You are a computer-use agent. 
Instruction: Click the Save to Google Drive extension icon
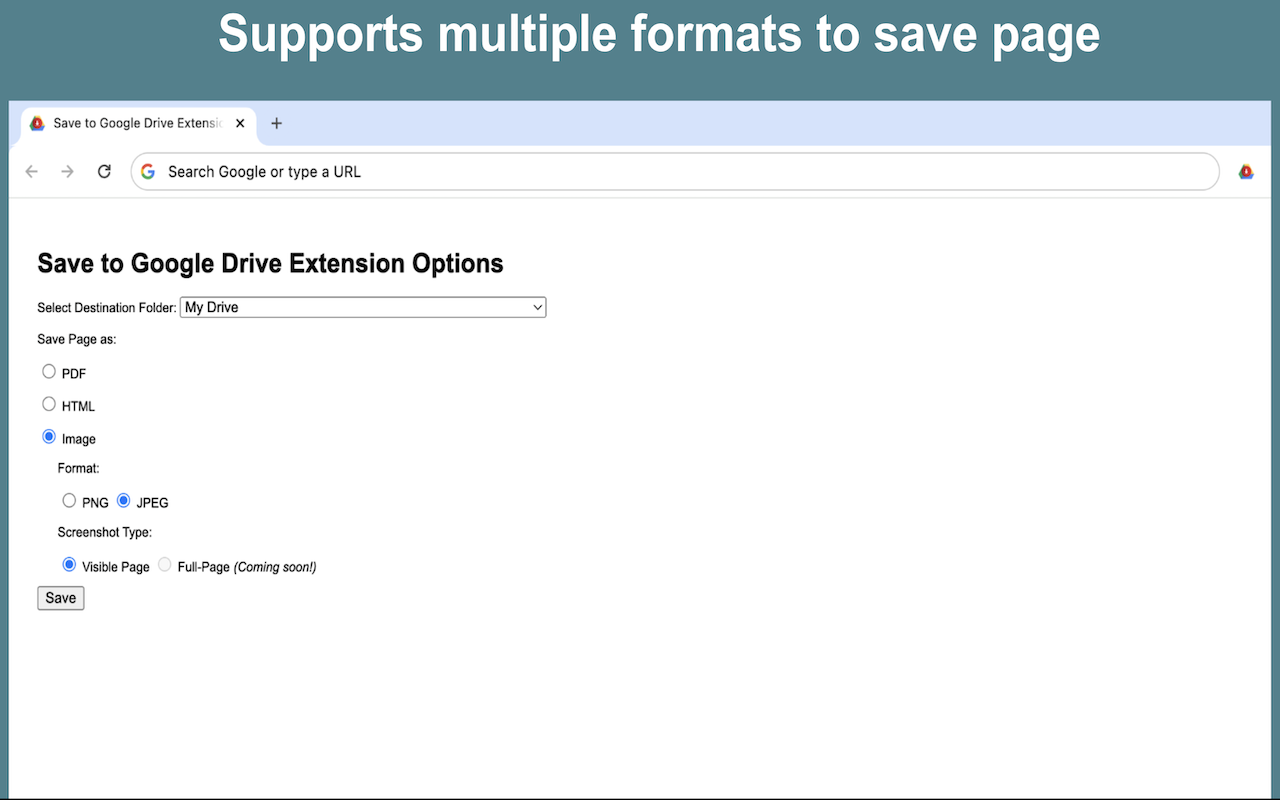[x=1246, y=172]
